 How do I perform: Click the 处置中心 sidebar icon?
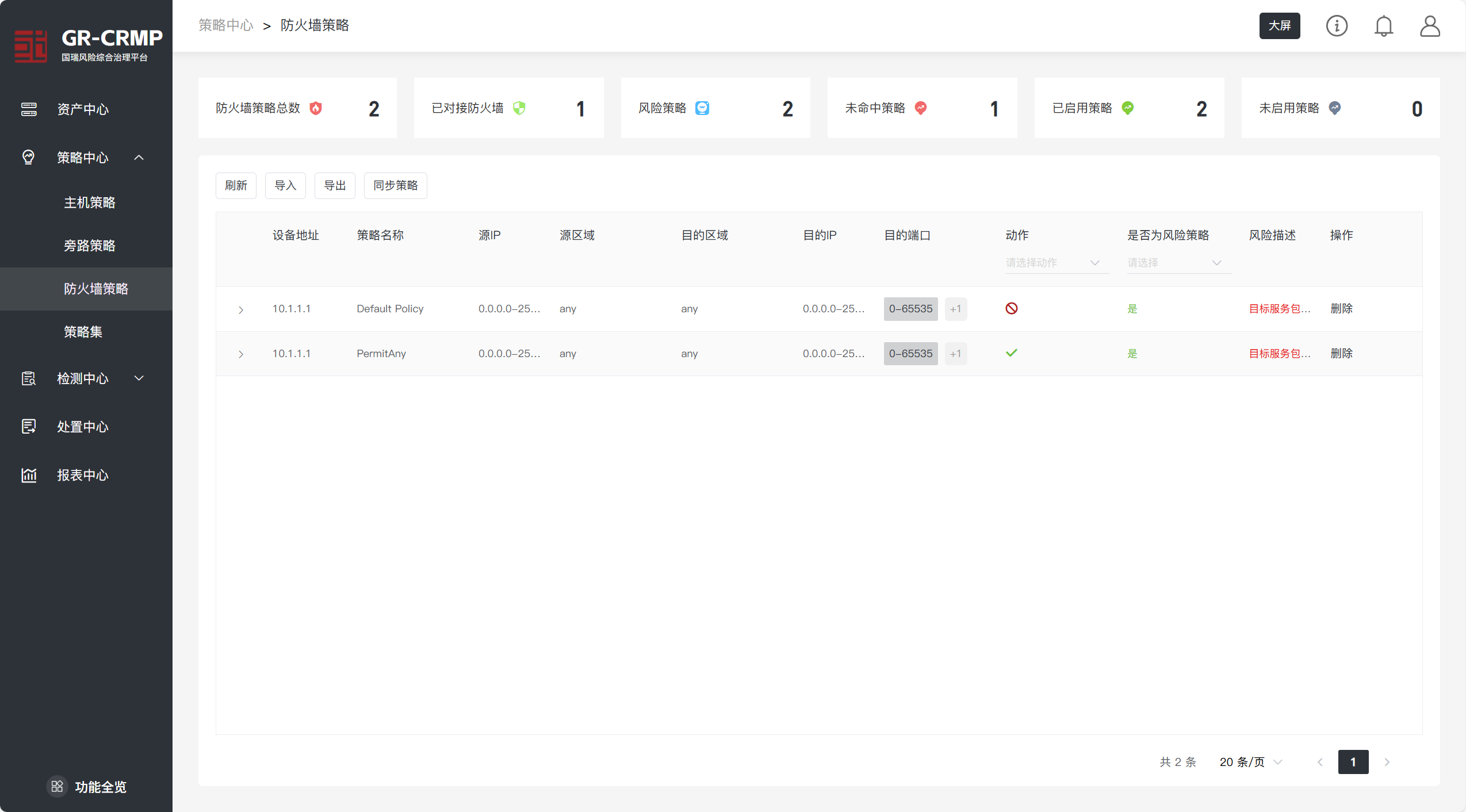coord(29,427)
